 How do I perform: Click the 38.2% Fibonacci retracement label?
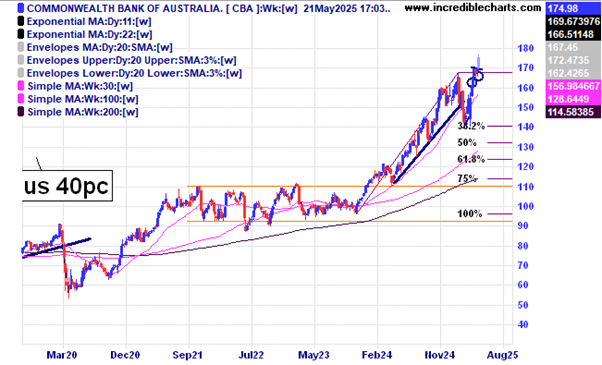click(471, 126)
